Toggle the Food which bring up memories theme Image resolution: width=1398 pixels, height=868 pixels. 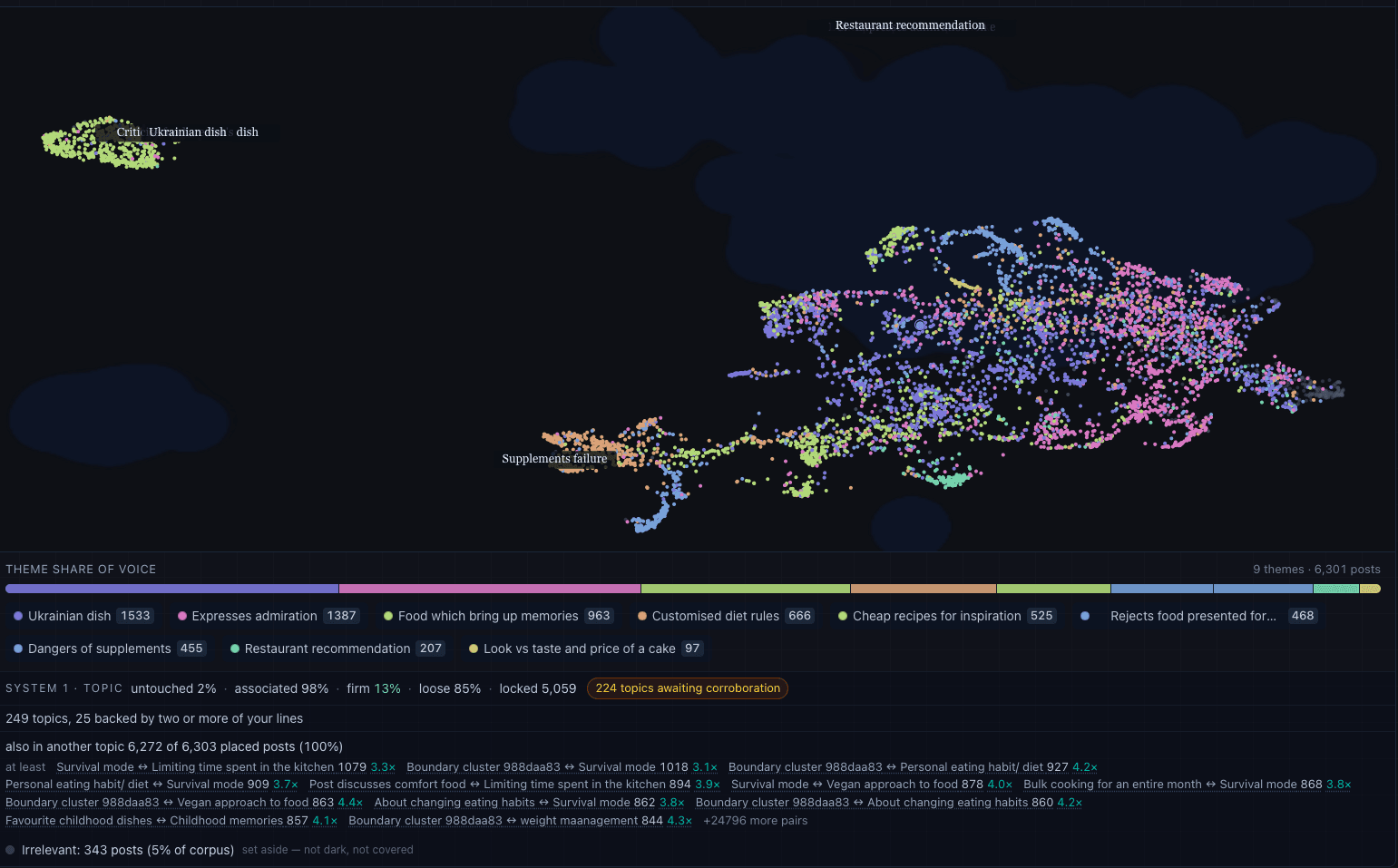pyautogui.click(x=498, y=616)
